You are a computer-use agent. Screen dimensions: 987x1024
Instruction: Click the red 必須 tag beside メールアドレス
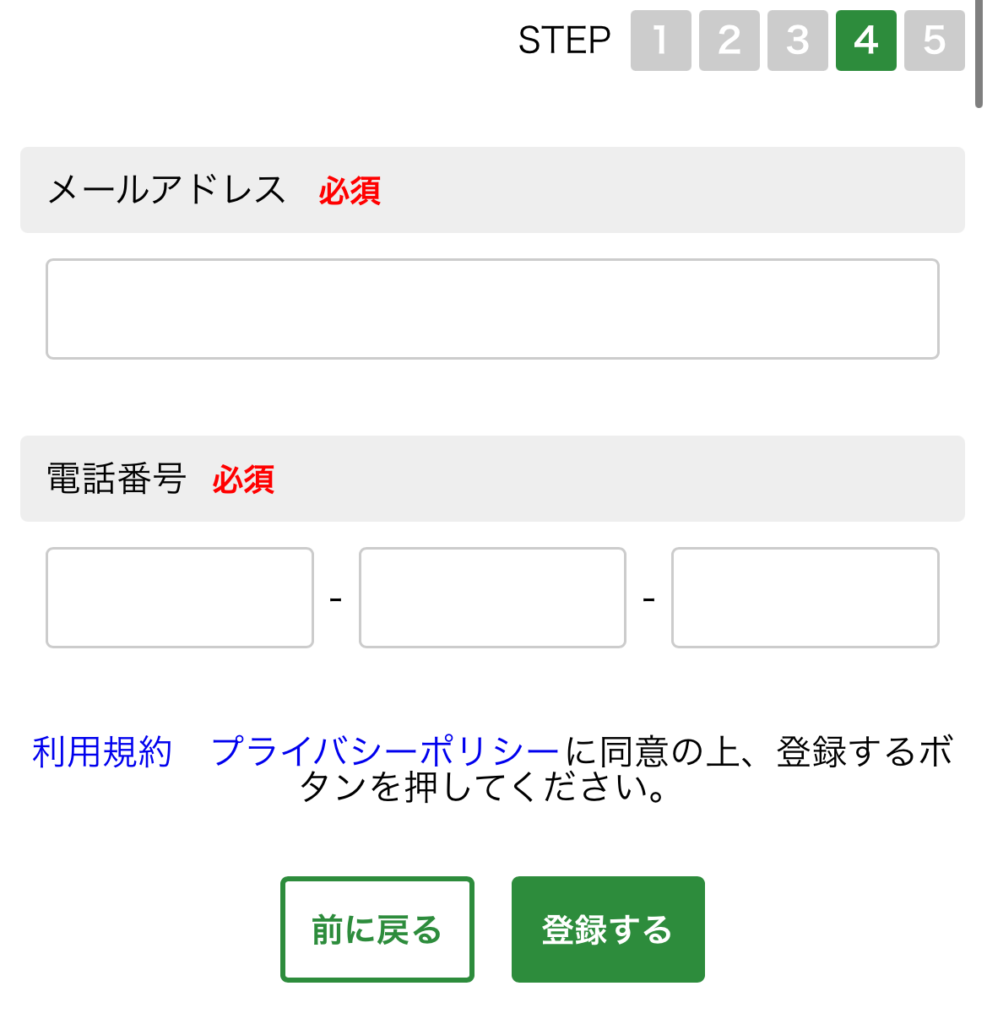pos(350,191)
